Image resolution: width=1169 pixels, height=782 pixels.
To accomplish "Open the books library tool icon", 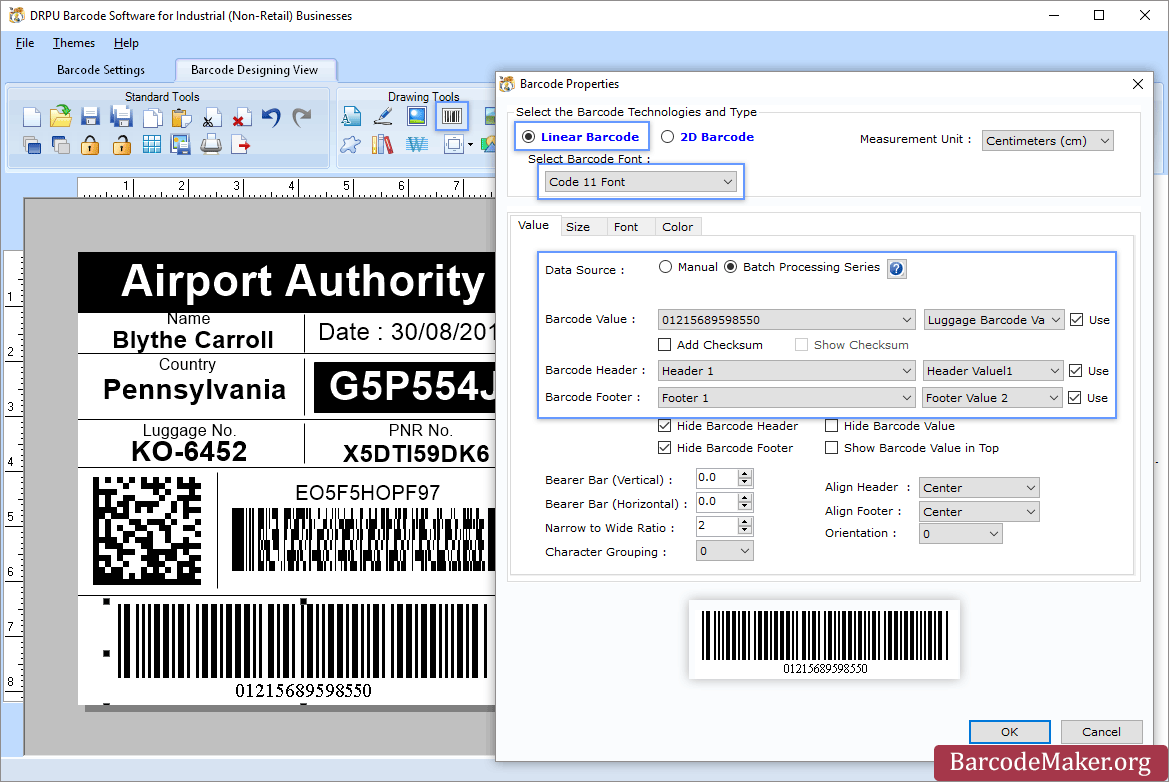I will point(382,145).
